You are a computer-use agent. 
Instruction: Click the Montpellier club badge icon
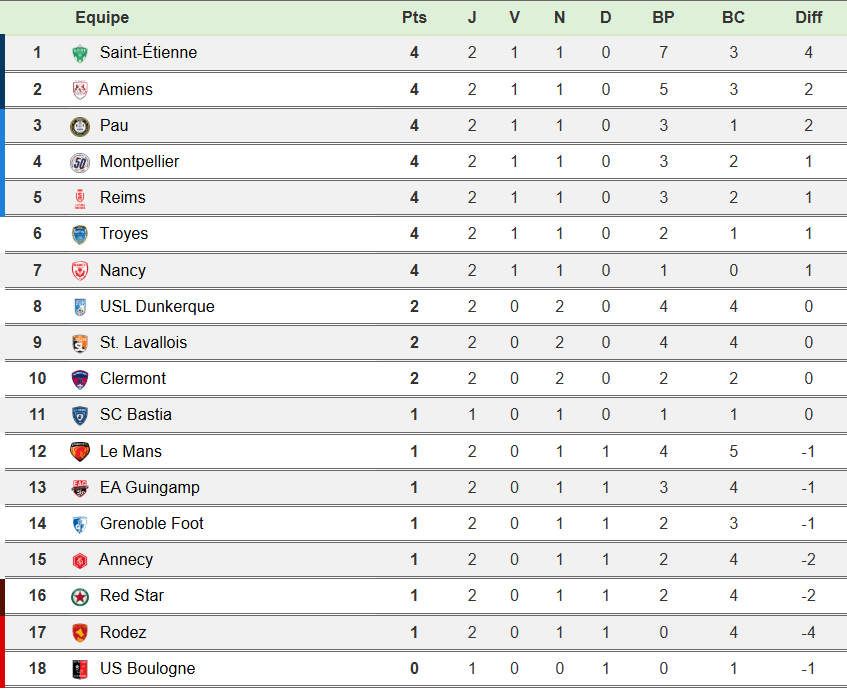[x=80, y=162]
